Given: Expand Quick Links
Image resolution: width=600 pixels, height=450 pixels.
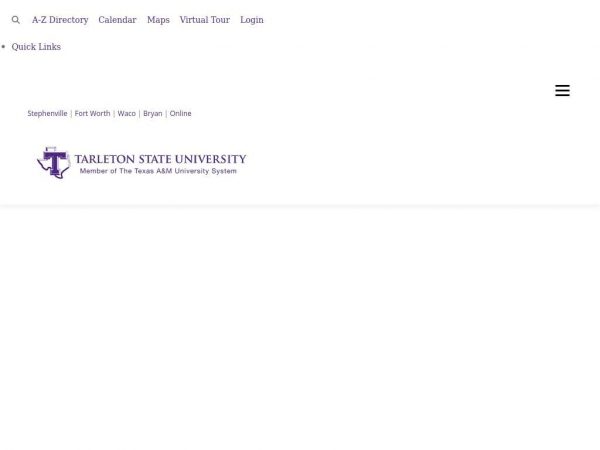Looking at the screenshot, I should click(36, 47).
